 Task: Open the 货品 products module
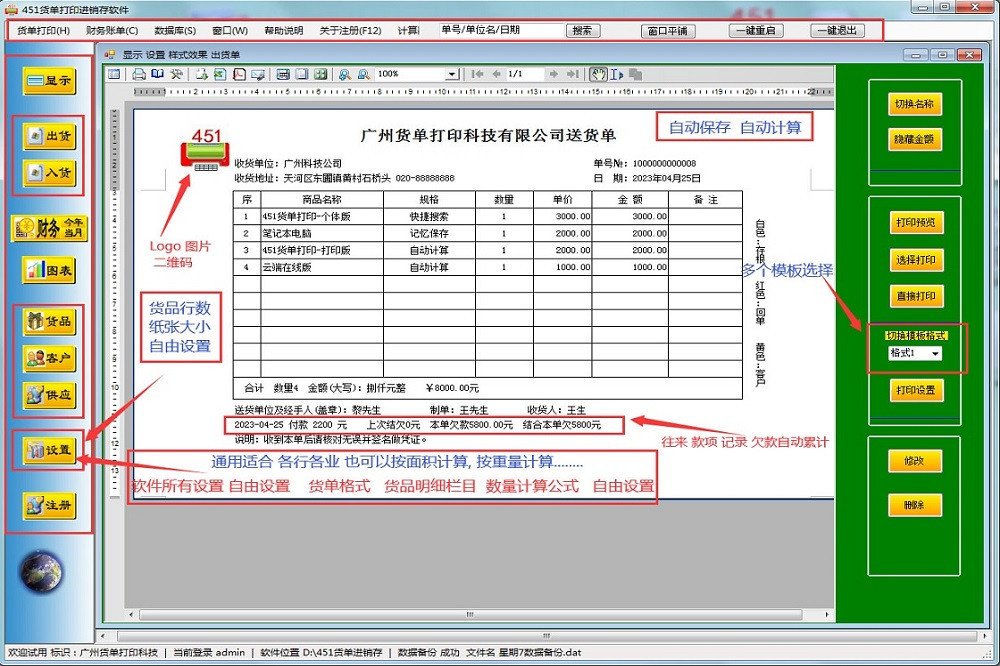[50, 322]
